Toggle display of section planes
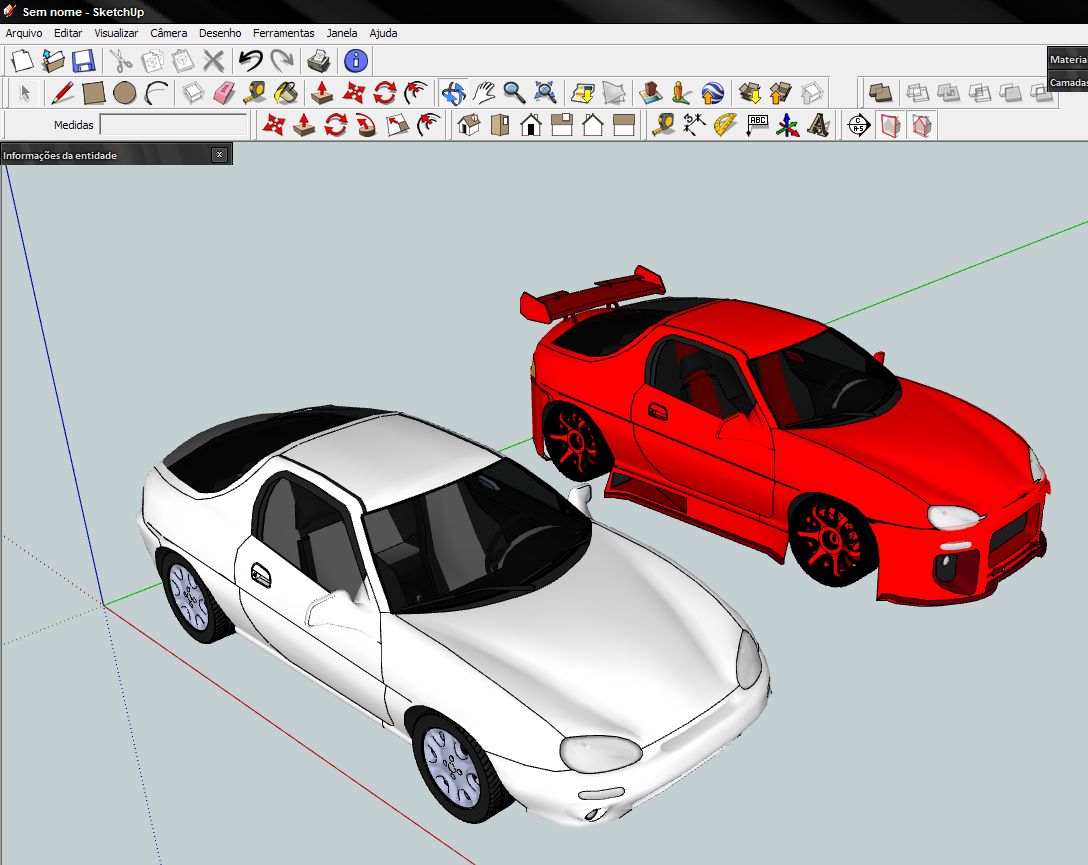 coord(890,125)
